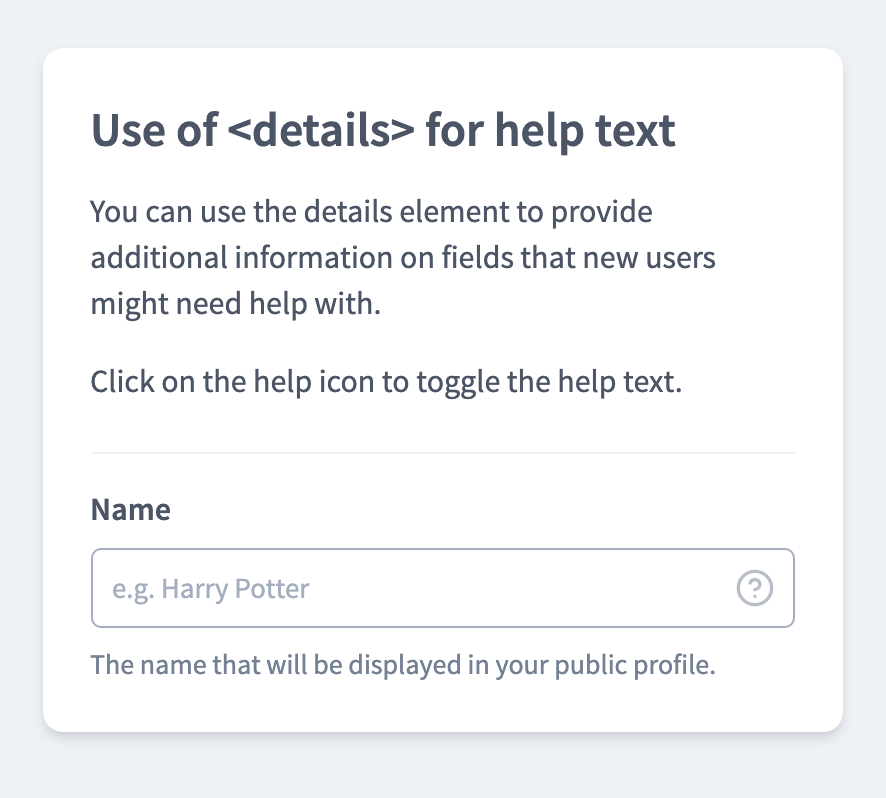The width and height of the screenshot is (886, 798).
Task: Hide the 'displayed in your public profile' hint with the circled question mark
Action: tap(754, 588)
